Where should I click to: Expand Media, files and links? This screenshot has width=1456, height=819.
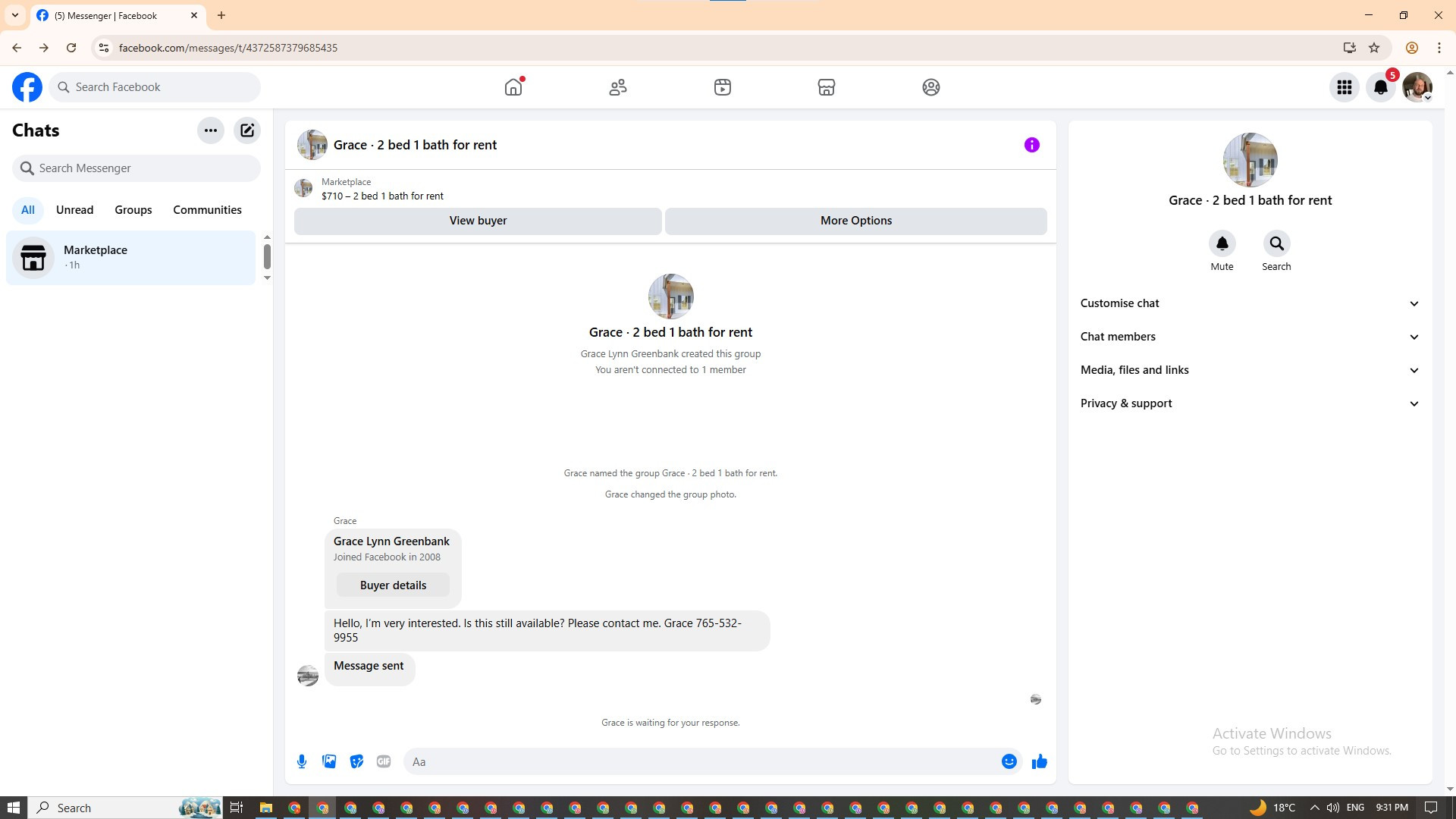pyautogui.click(x=1250, y=370)
